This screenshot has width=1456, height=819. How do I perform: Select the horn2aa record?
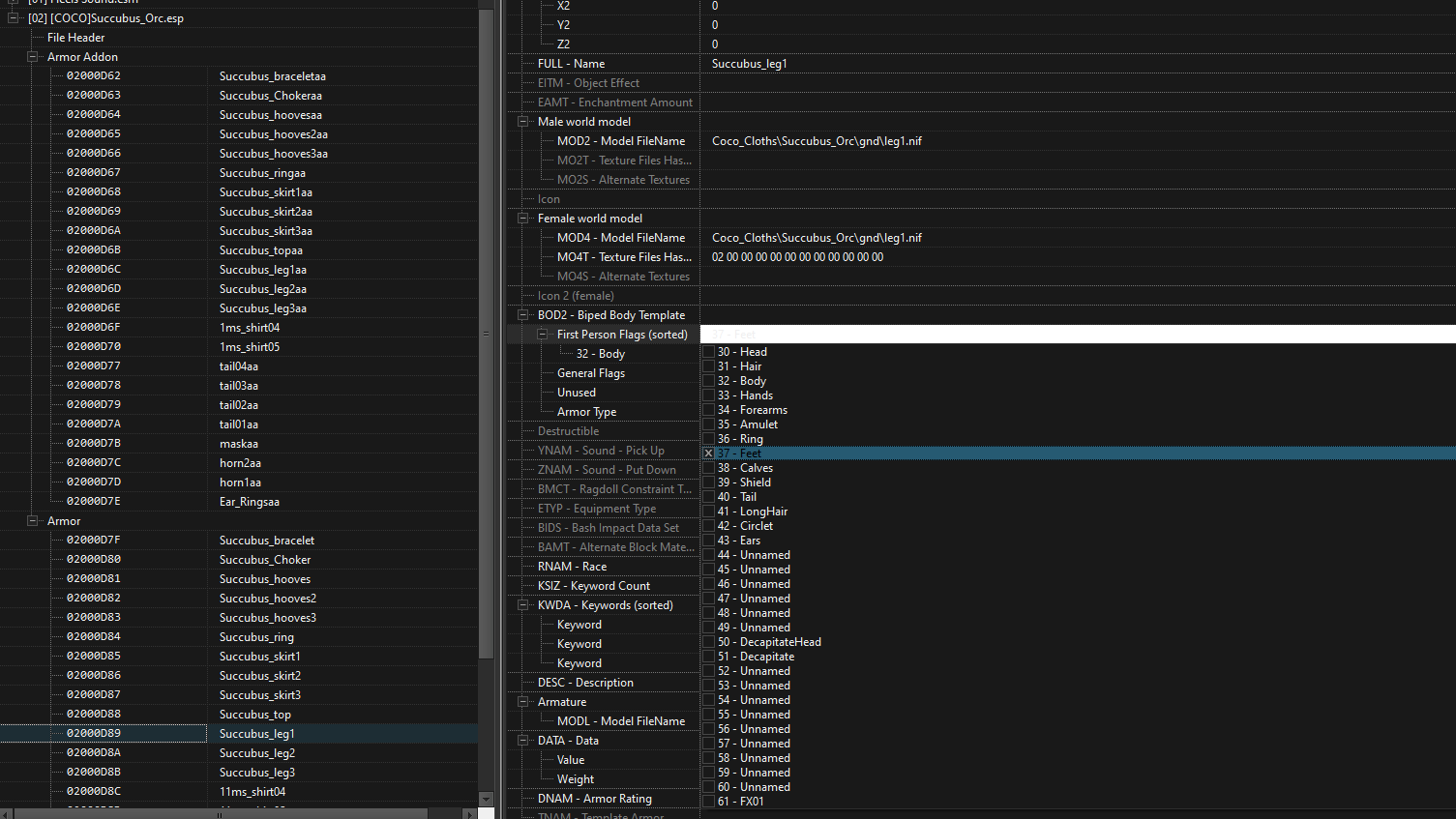click(240, 463)
